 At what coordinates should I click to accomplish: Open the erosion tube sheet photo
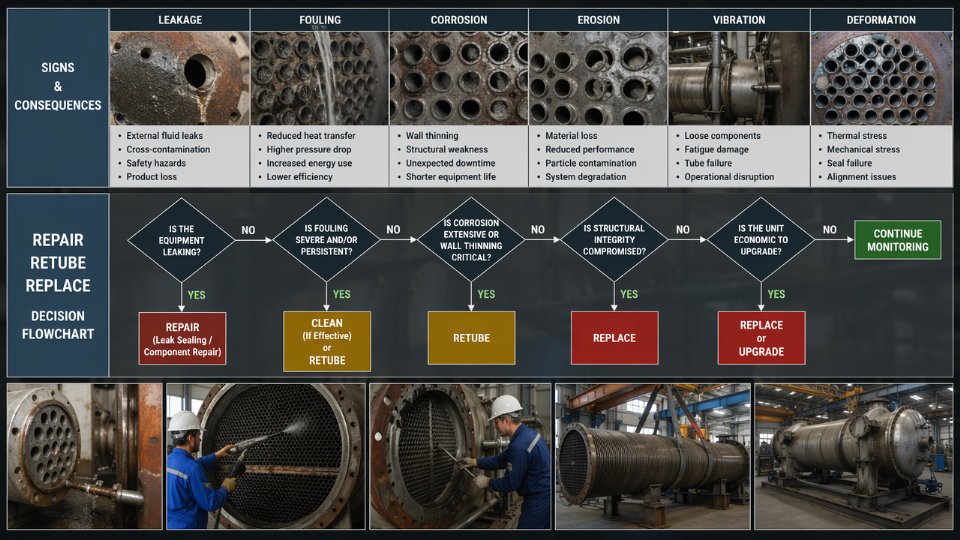(x=598, y=78)
